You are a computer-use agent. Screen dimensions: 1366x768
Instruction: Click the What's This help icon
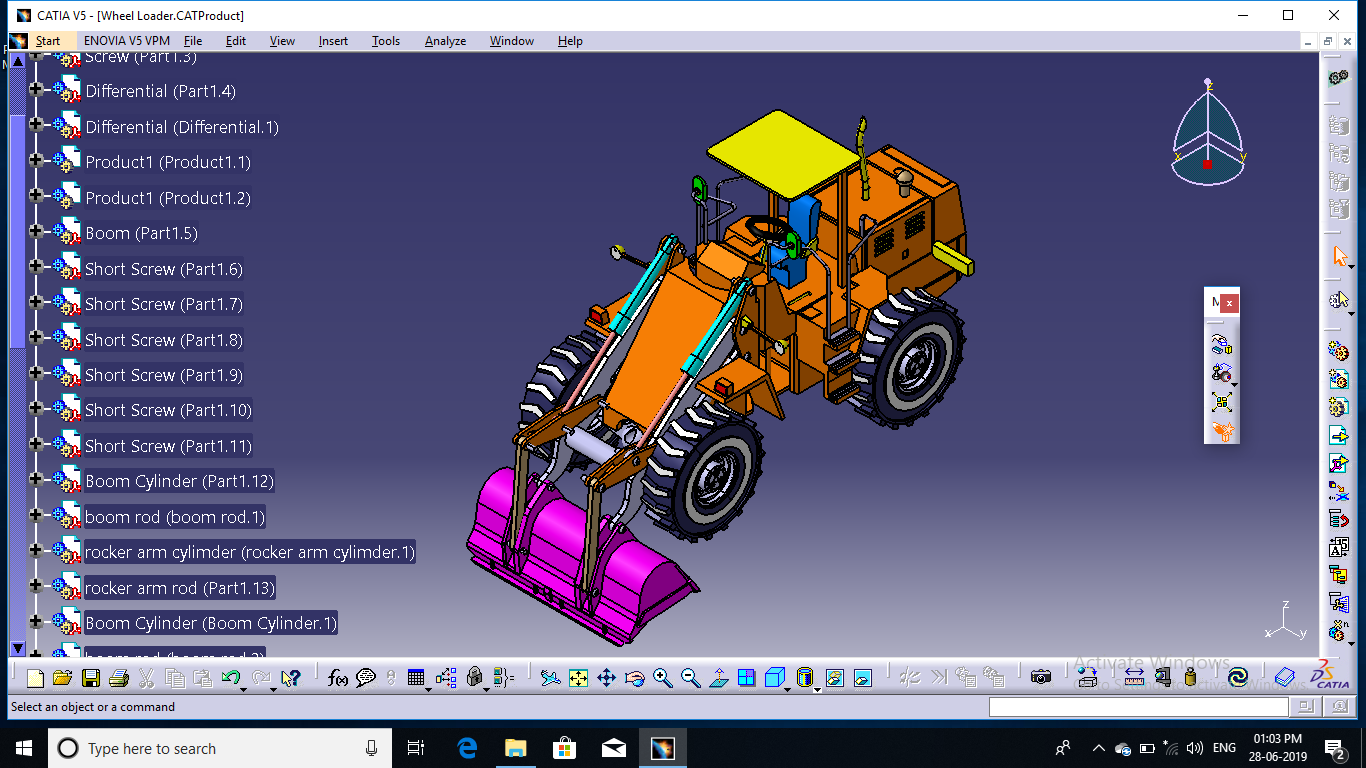[291, 678]
